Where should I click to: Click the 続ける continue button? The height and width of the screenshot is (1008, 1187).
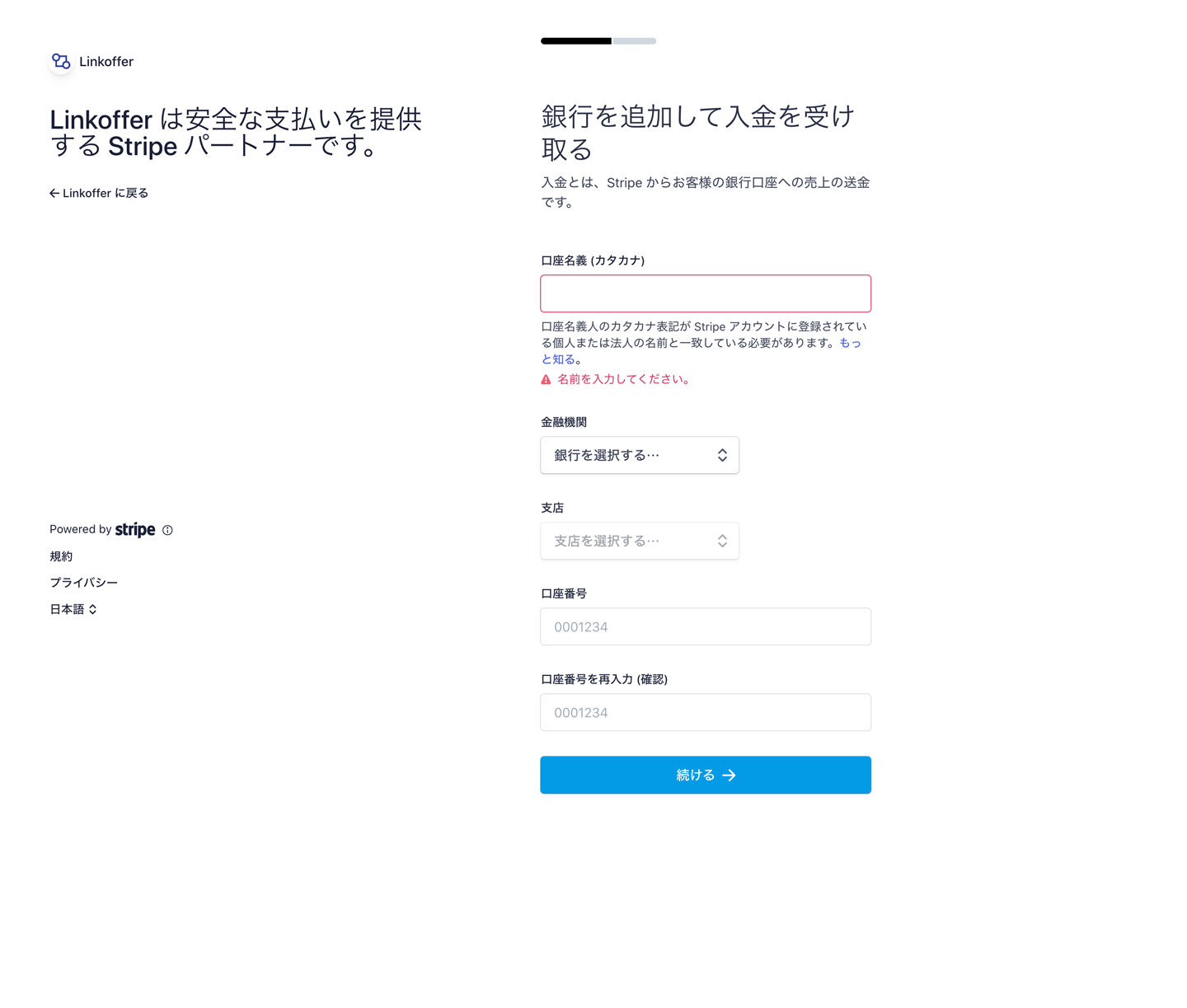point(706,776)
